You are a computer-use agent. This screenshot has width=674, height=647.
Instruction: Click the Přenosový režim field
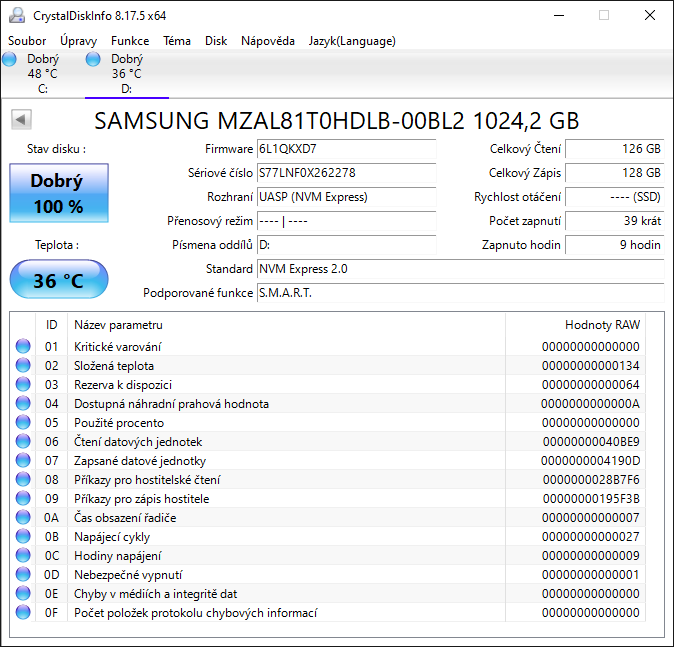346,221
